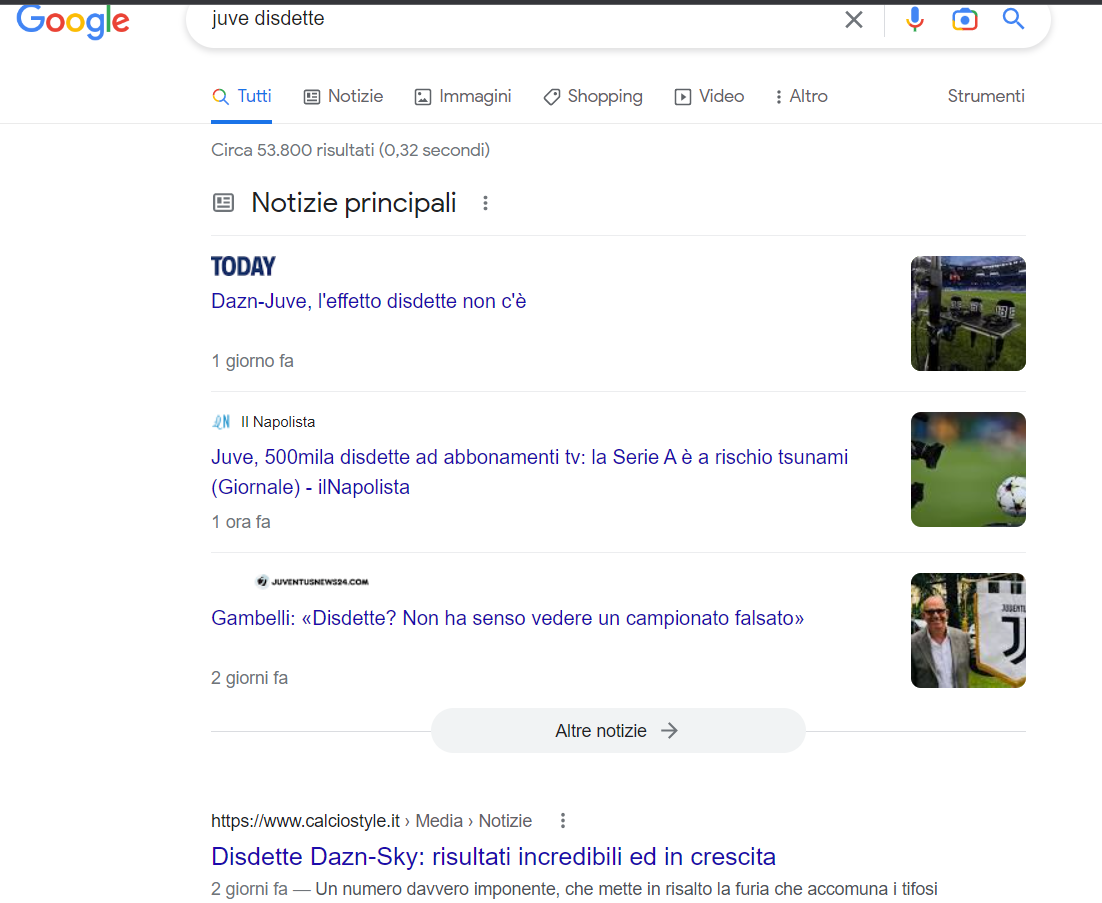The height and width of the screenshot is (903, 1102).
Task: Open Notizie principali three-dot options
Action: coord(485,203)
